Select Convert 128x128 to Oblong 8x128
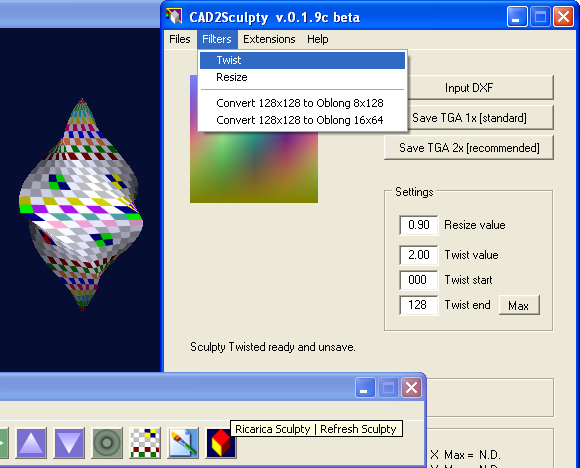The image size is (580, 468). 302,103
